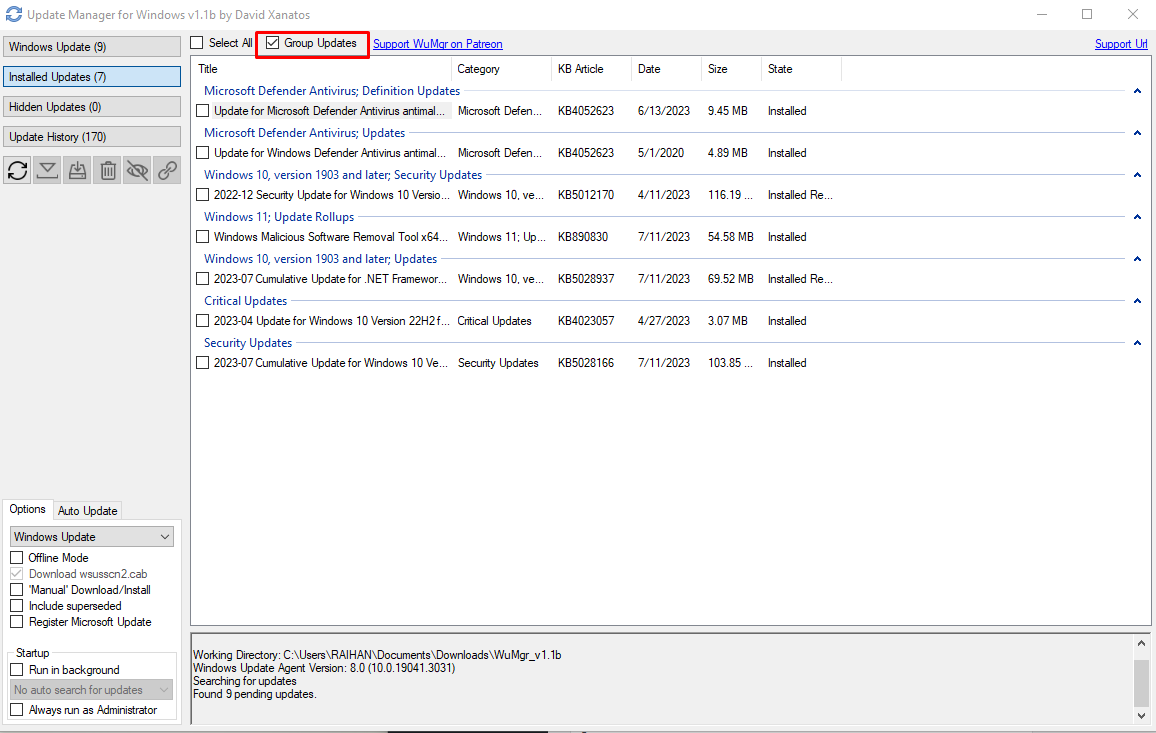The height and width of the screenshot is (733, 1156).
Task: Open the Update History (170) list
Action: (92, 137)
